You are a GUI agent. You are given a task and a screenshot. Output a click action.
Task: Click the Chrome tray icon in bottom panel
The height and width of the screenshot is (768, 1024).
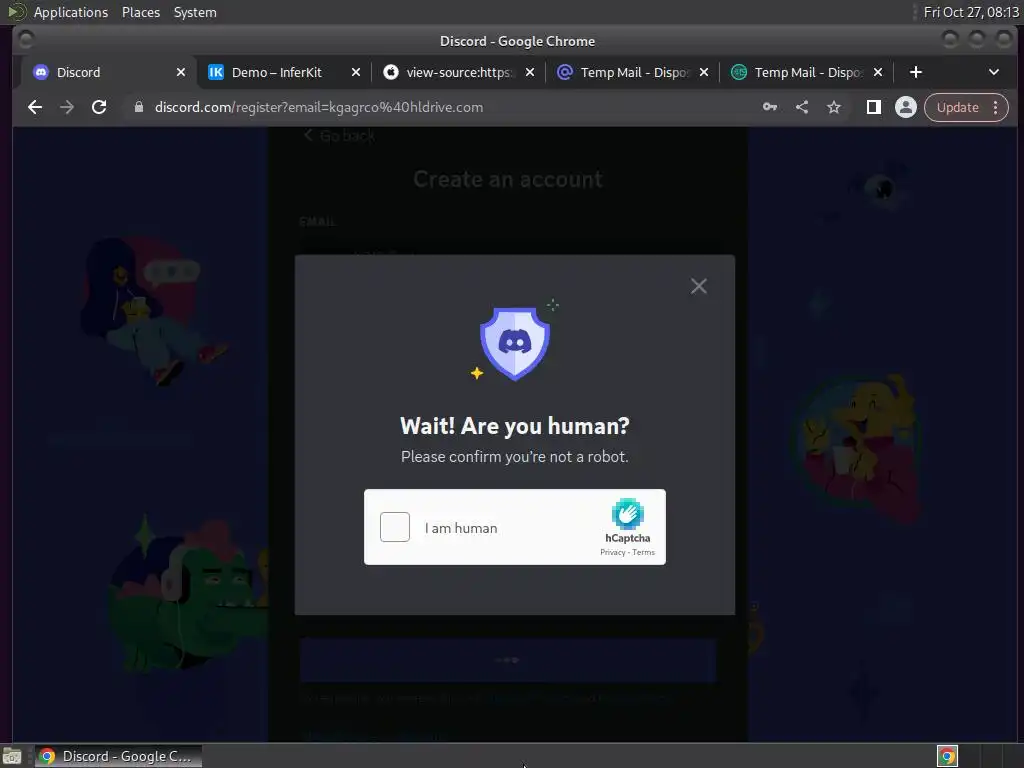pyautogui.click(x=947, y=756)
